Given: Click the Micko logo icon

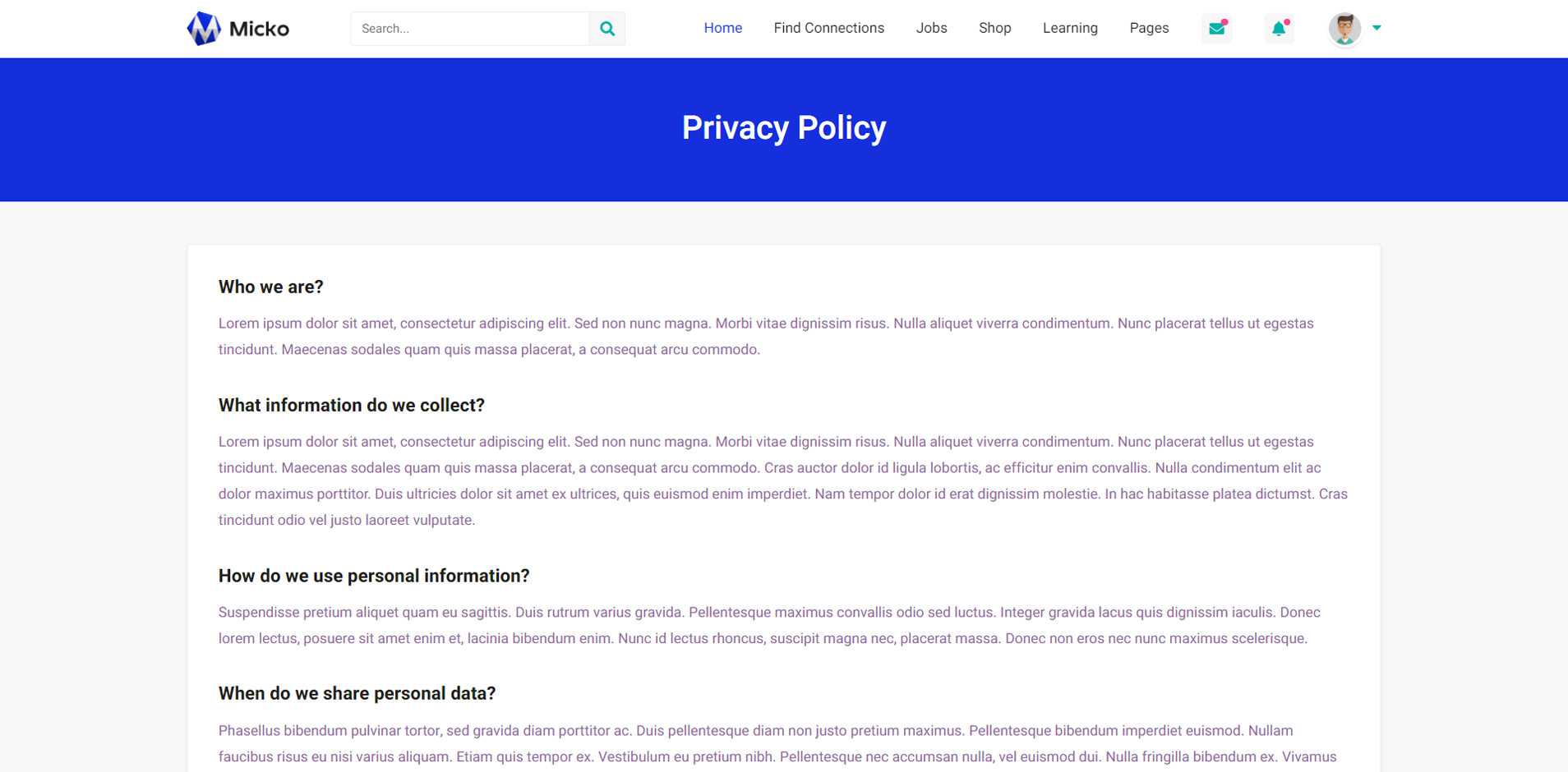Looking at the screenshot, I should [203, 29].
